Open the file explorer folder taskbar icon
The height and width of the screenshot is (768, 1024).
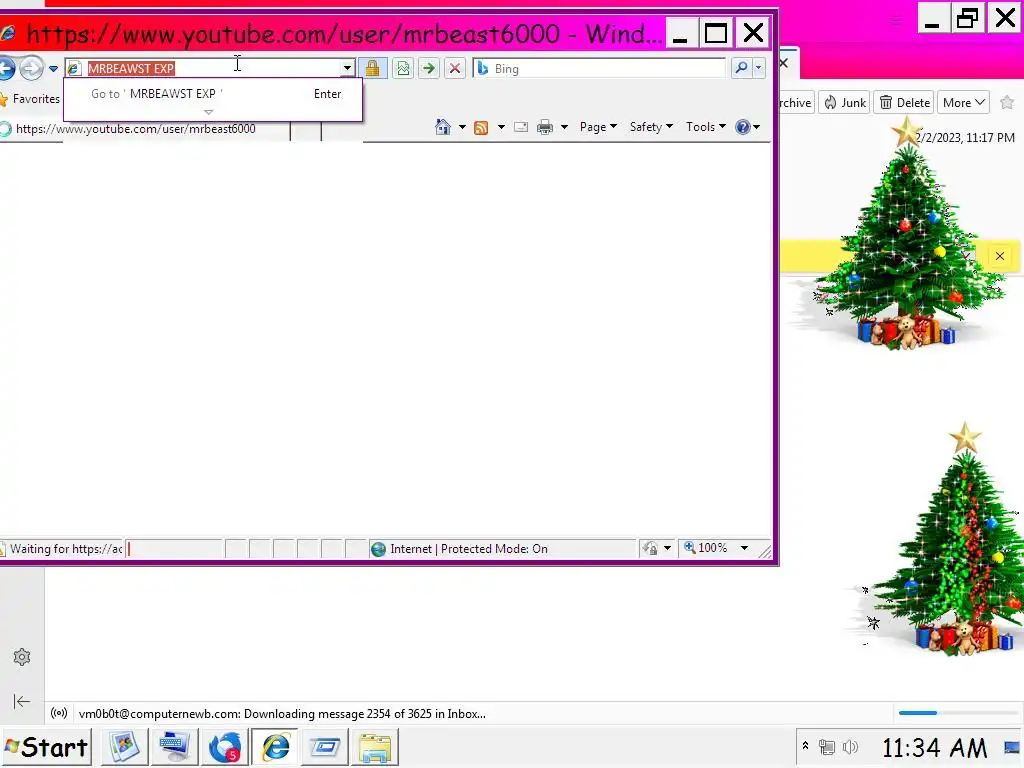click(375, 747)
